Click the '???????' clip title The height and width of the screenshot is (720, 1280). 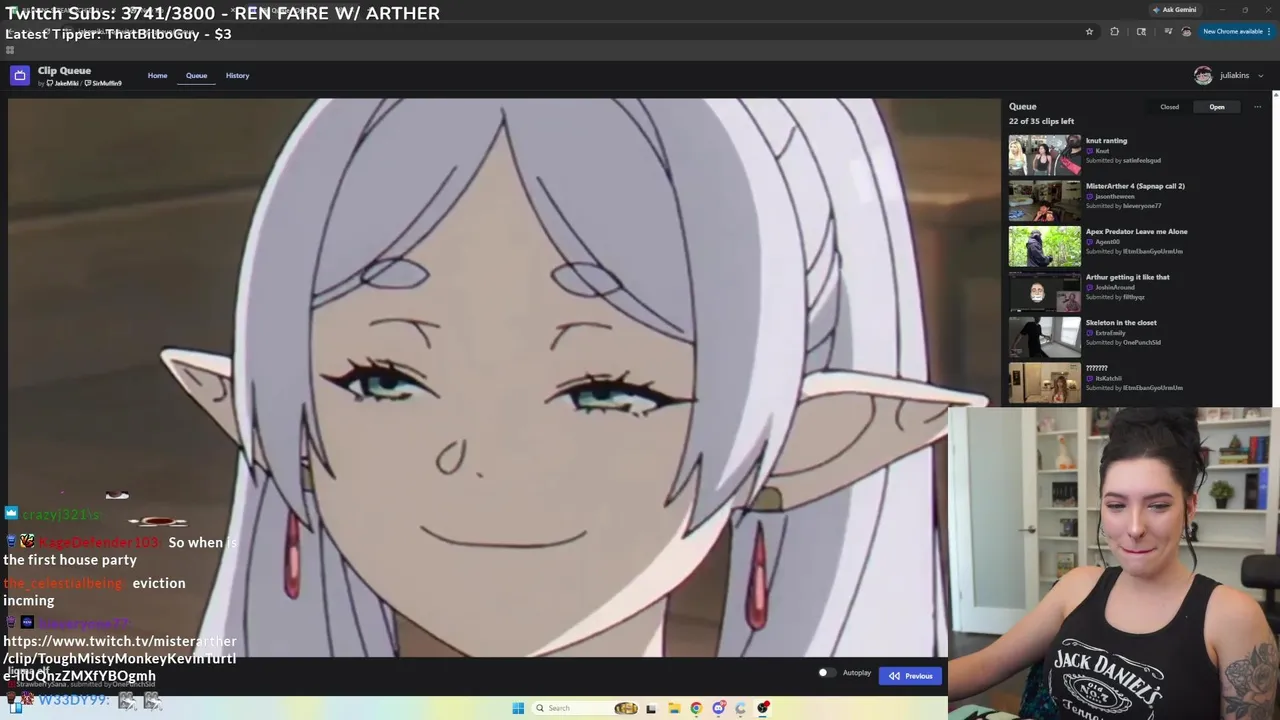click(1097, 368)
